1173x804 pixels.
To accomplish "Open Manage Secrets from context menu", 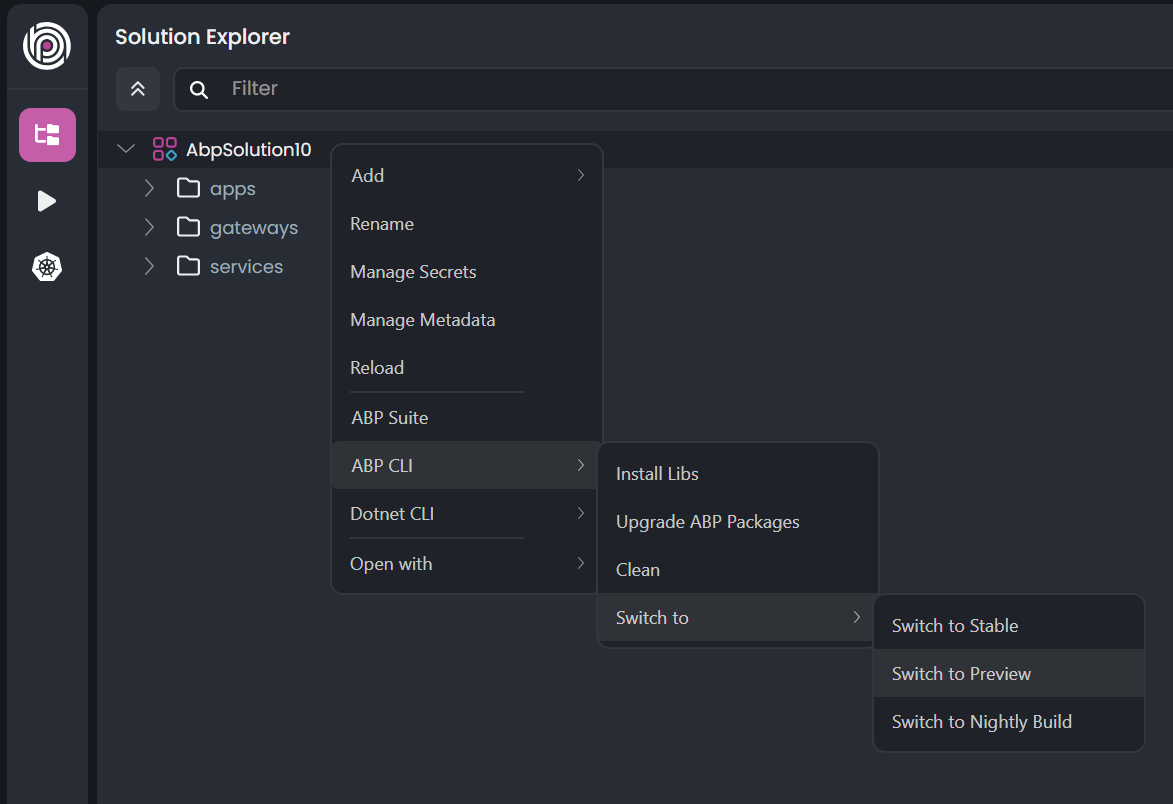I will (x=413, y=272).
